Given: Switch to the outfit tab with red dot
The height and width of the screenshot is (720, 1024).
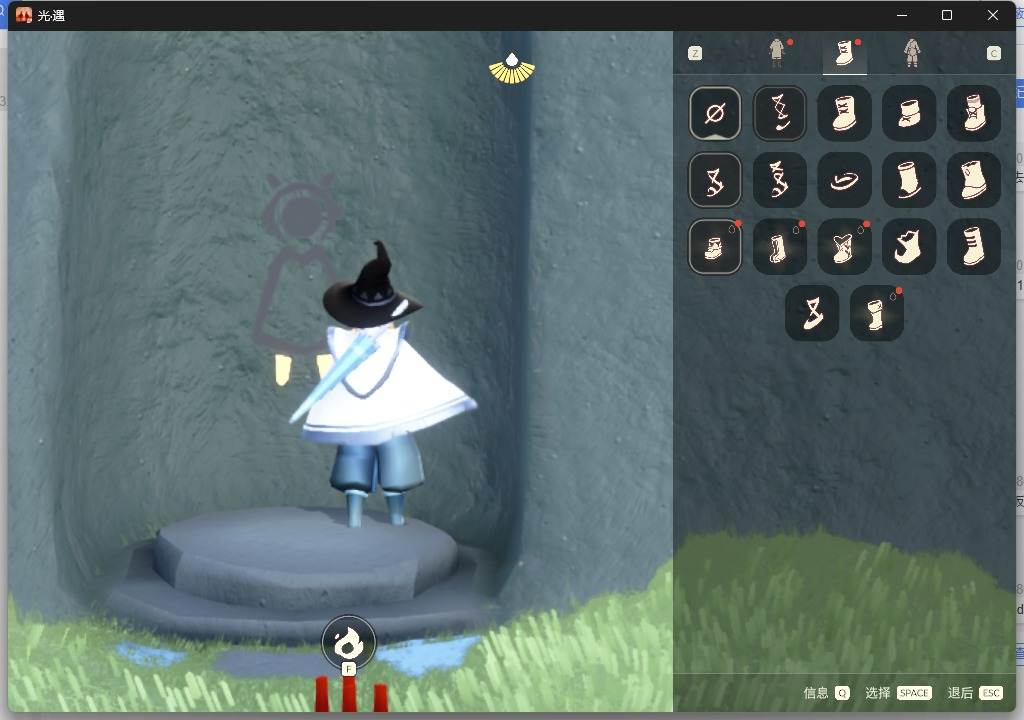Looking at the screenshot, I should [x=777, y=53].
